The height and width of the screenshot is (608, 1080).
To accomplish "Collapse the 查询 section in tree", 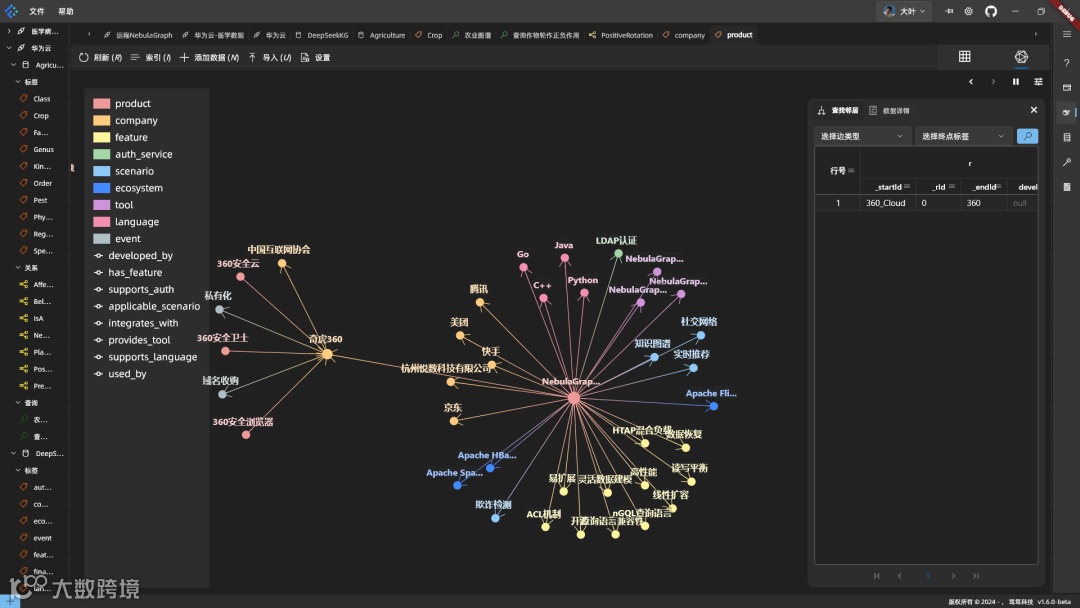I will (18, 402).
